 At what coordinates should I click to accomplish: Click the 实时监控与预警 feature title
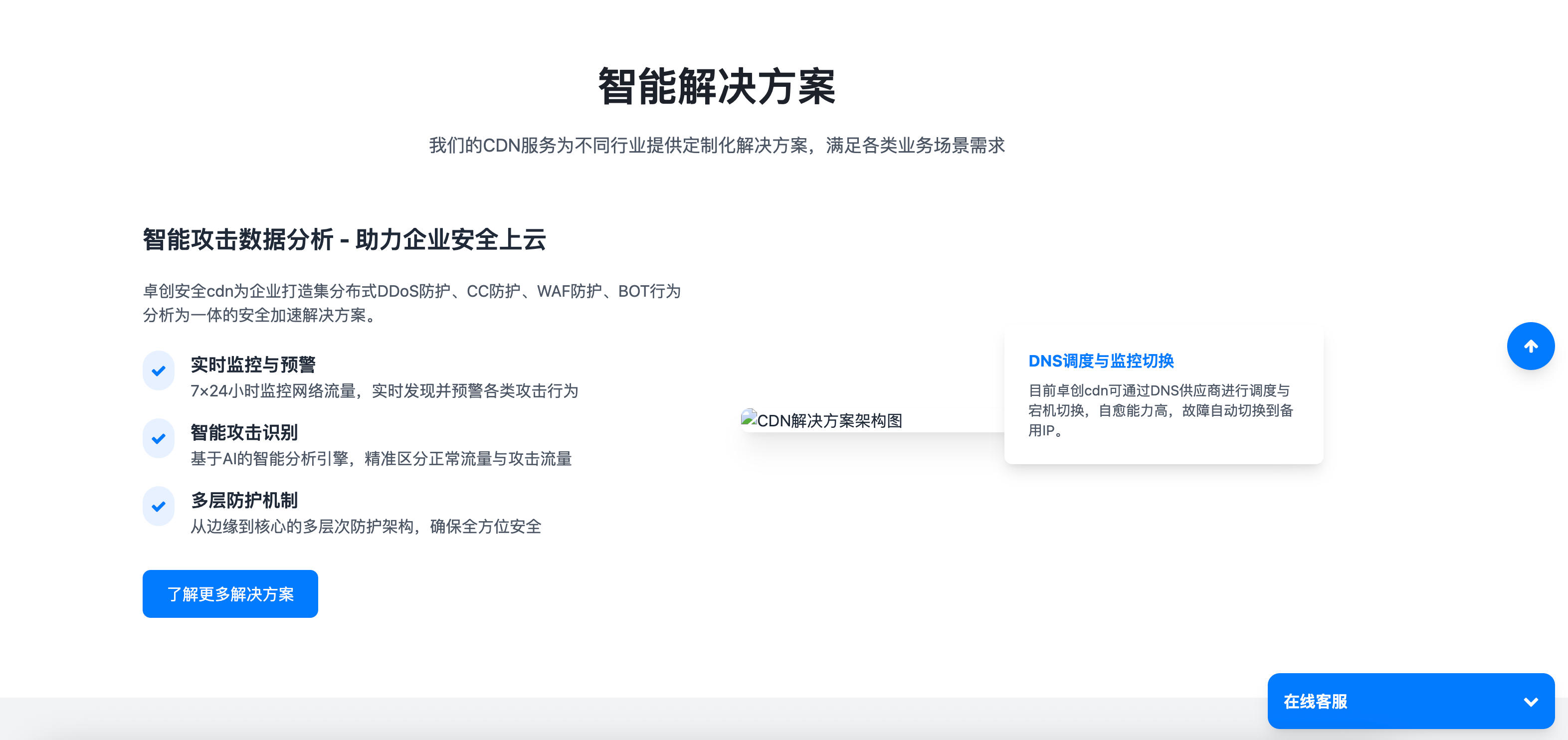coord(253,365)
